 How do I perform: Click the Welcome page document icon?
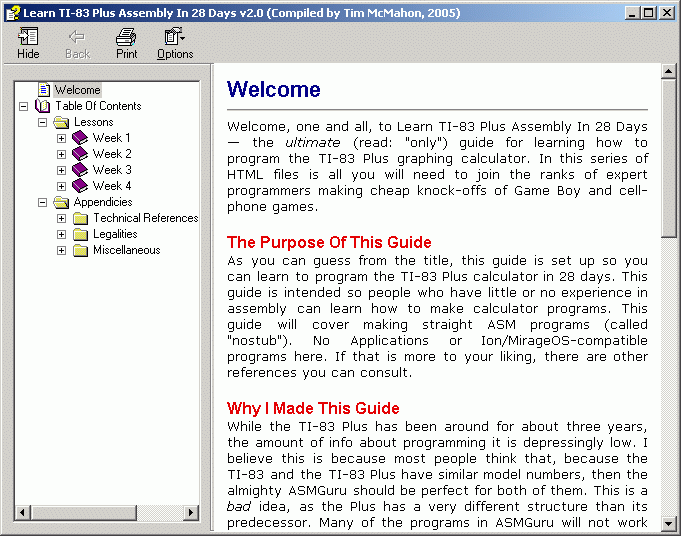pyautogui.click(x=43, y=89)
